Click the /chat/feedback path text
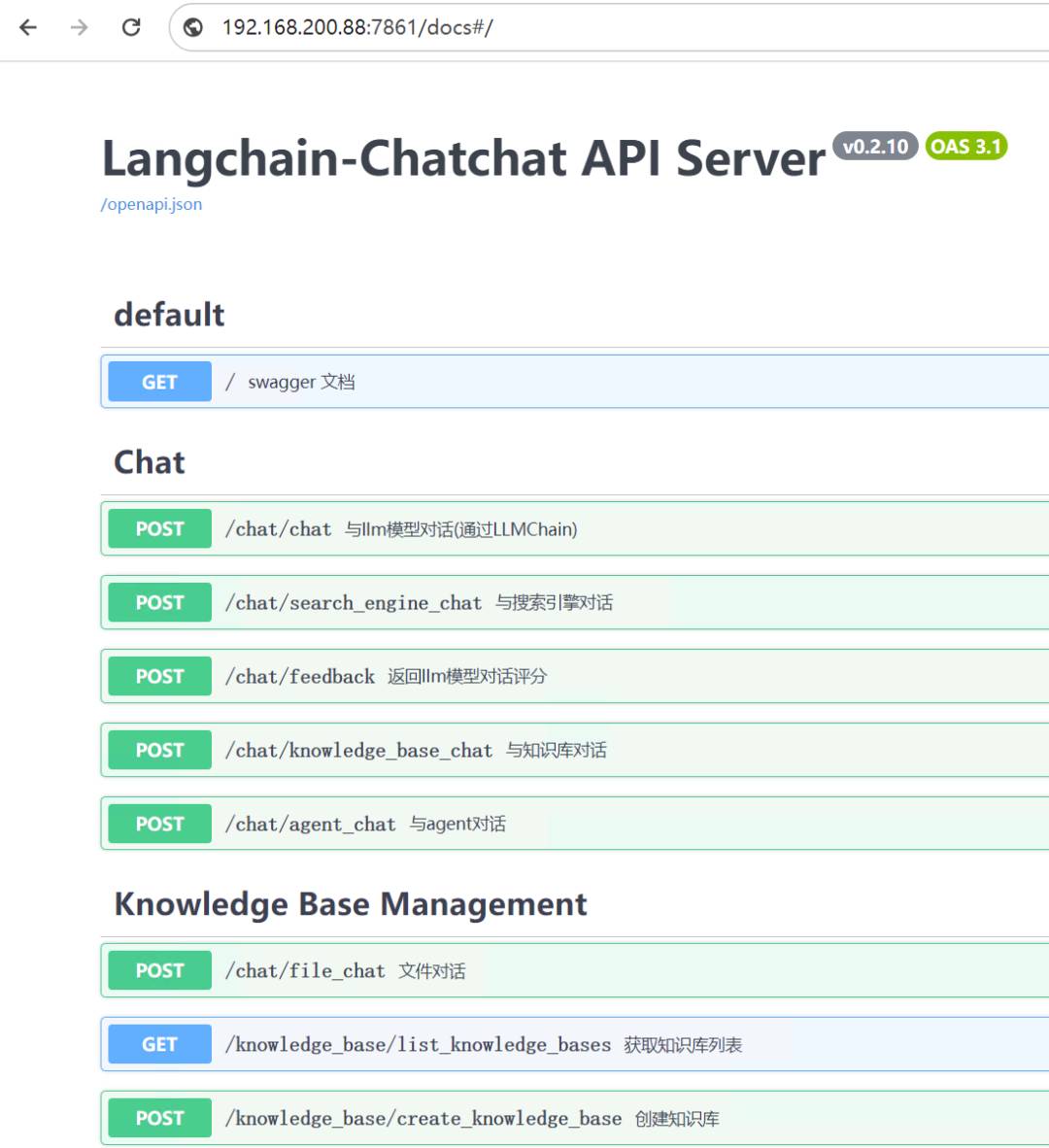 [x=300, y=677]
